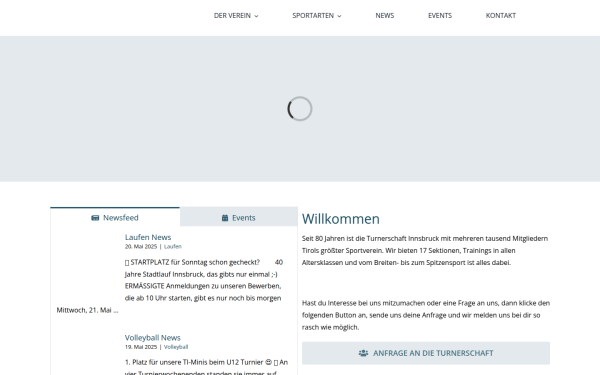The width and height of the screenshot is (600, 375).
Task: Click the newspaper icon on Newsfeed tab
Action: coord(95,218)
